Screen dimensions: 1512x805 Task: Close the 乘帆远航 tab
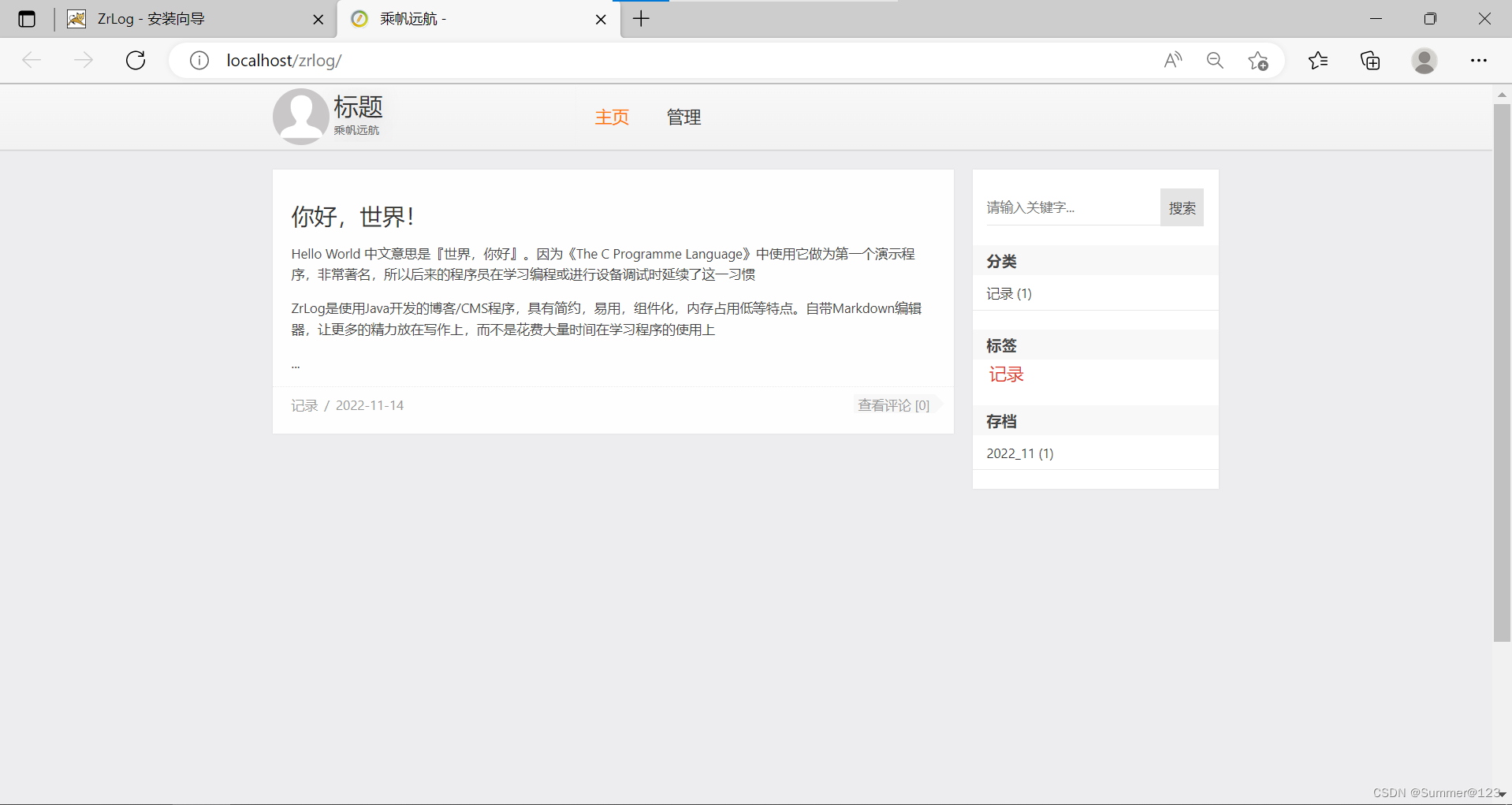pyautogui.click(x=601, y=20)
